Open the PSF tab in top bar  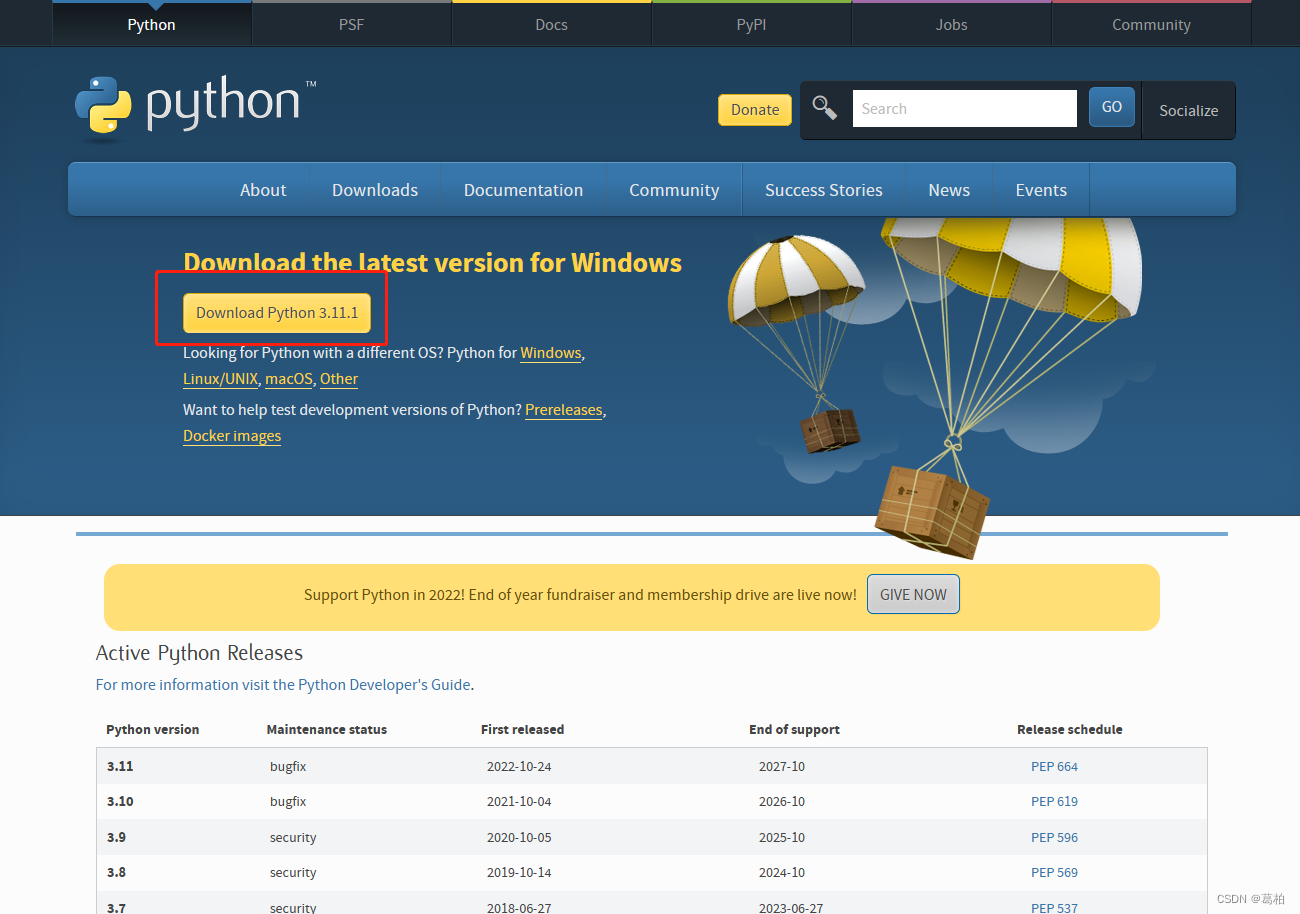[352, 24]
